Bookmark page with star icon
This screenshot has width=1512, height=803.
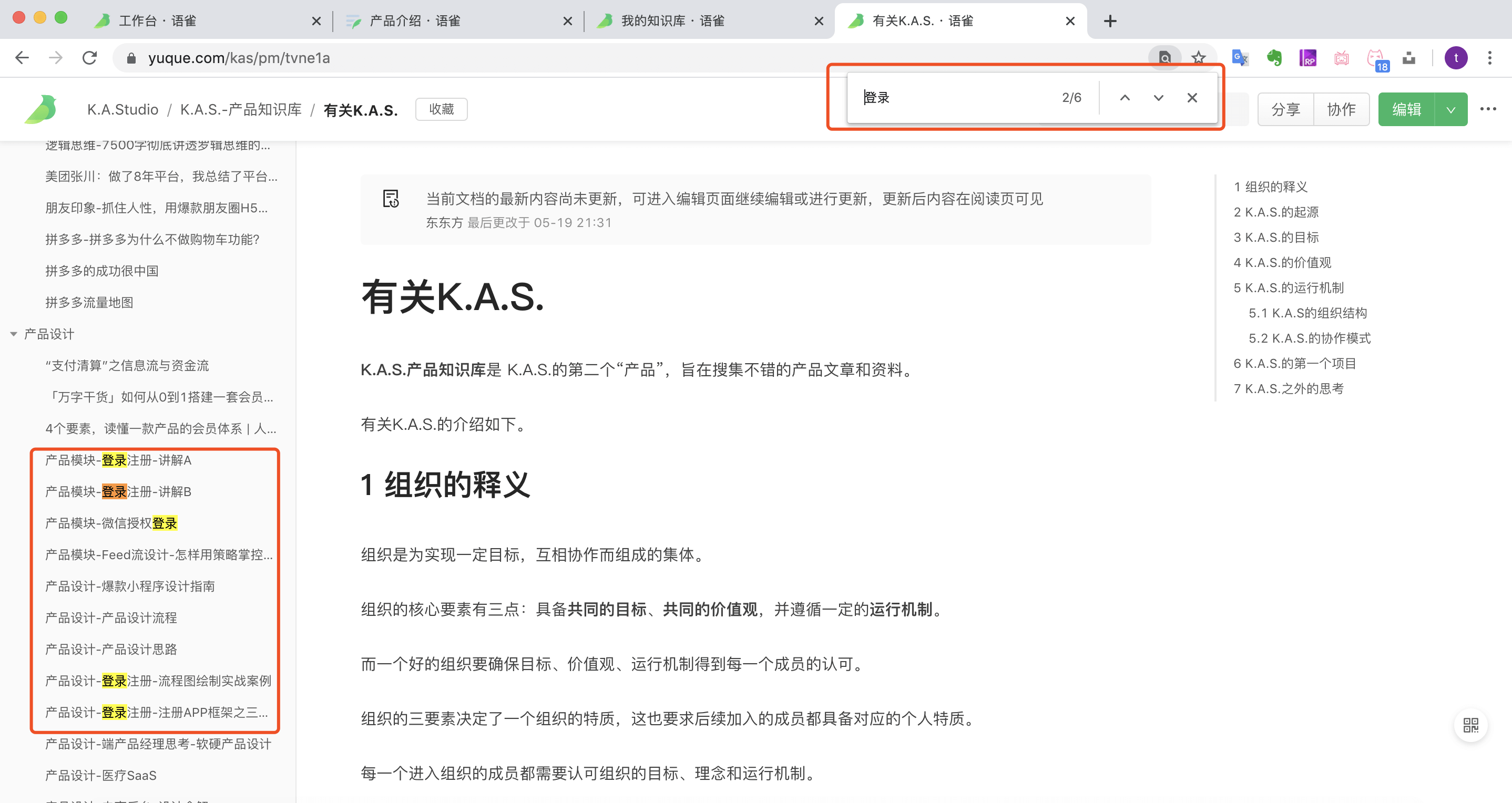1198,57
